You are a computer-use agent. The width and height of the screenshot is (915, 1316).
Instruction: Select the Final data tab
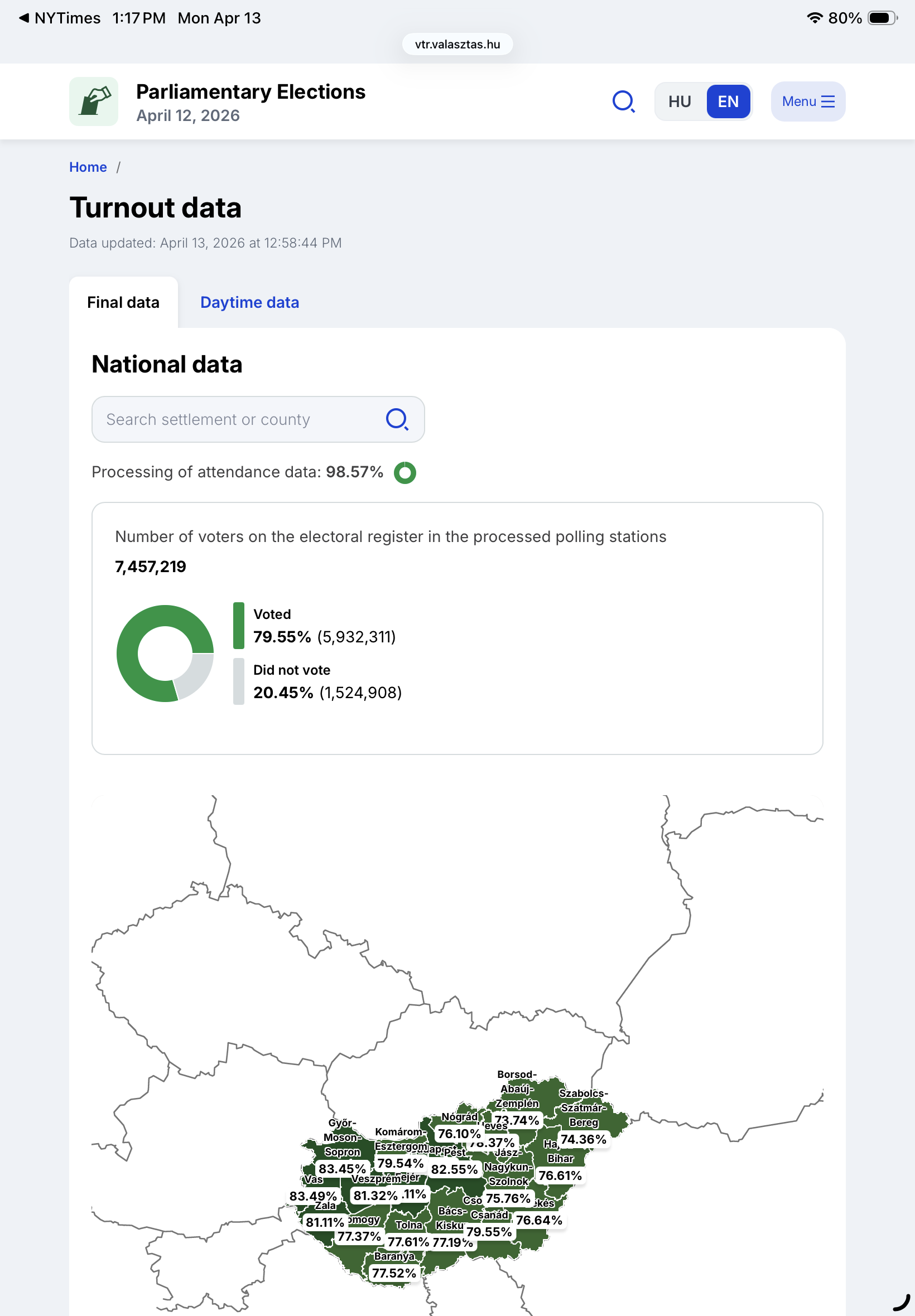point(123,302)
